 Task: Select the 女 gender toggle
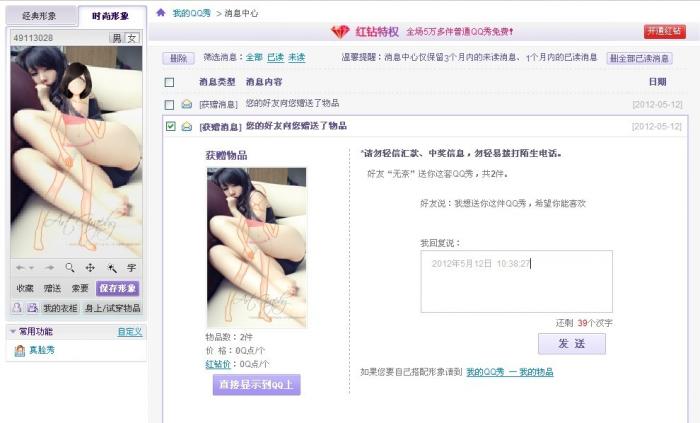tap(132, 38)
